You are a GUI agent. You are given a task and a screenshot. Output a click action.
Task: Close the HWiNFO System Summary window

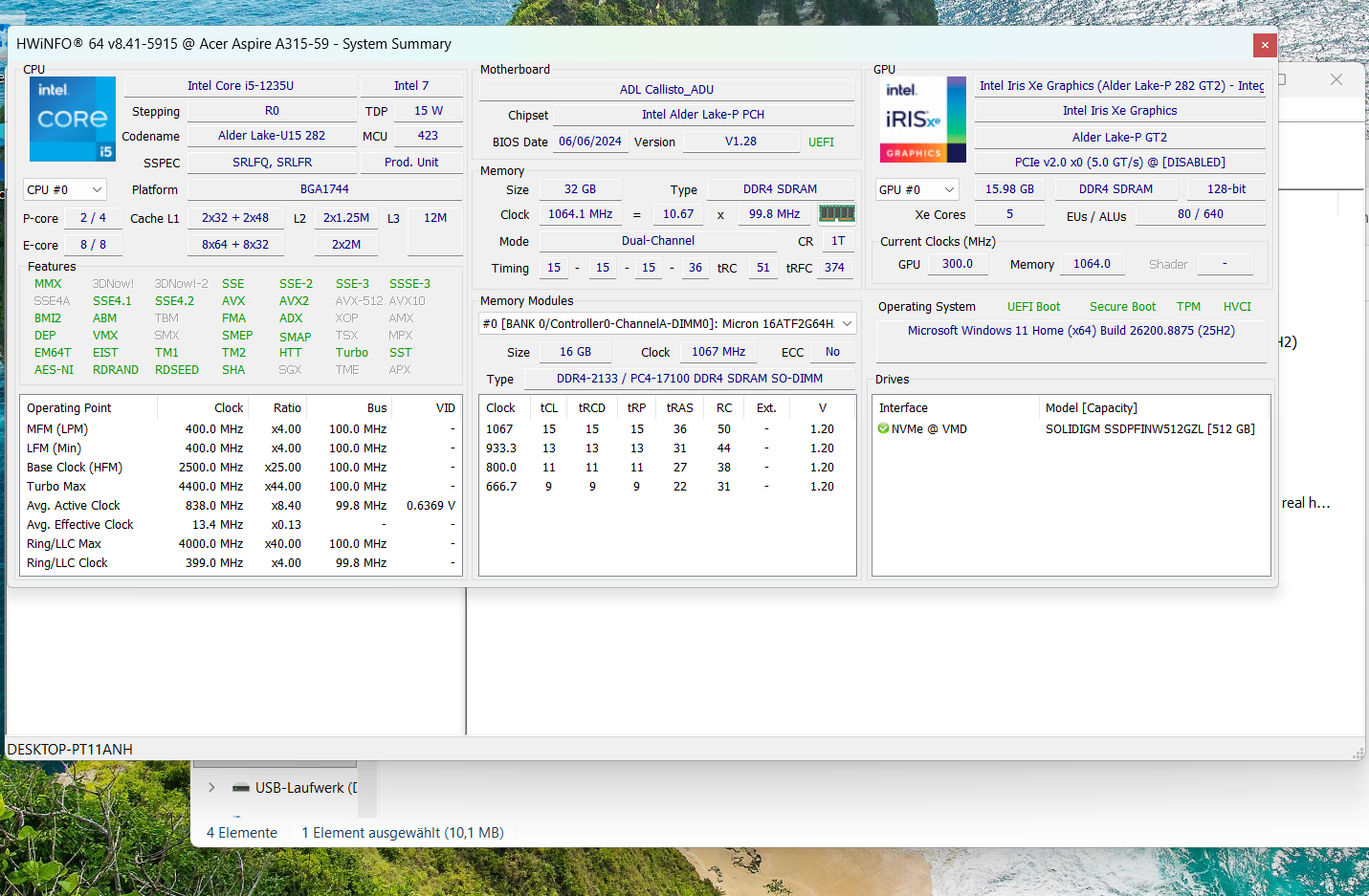pos(1265,45)
